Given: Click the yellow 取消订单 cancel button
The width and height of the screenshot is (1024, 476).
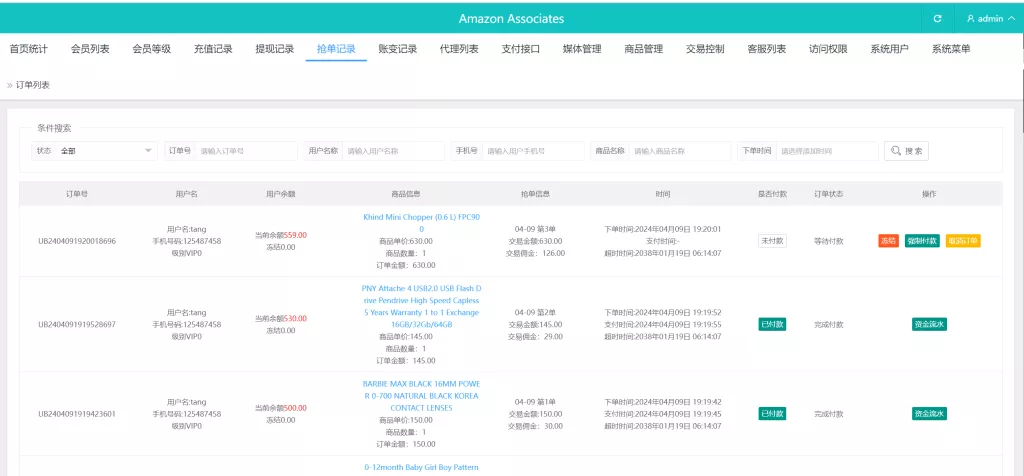Looking at the screenshot, I should (x=962, y=241).
